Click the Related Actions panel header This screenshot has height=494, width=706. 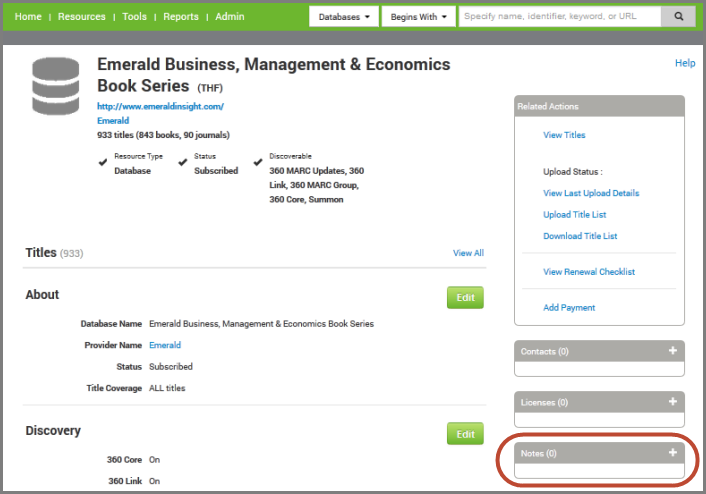[599, 106]
